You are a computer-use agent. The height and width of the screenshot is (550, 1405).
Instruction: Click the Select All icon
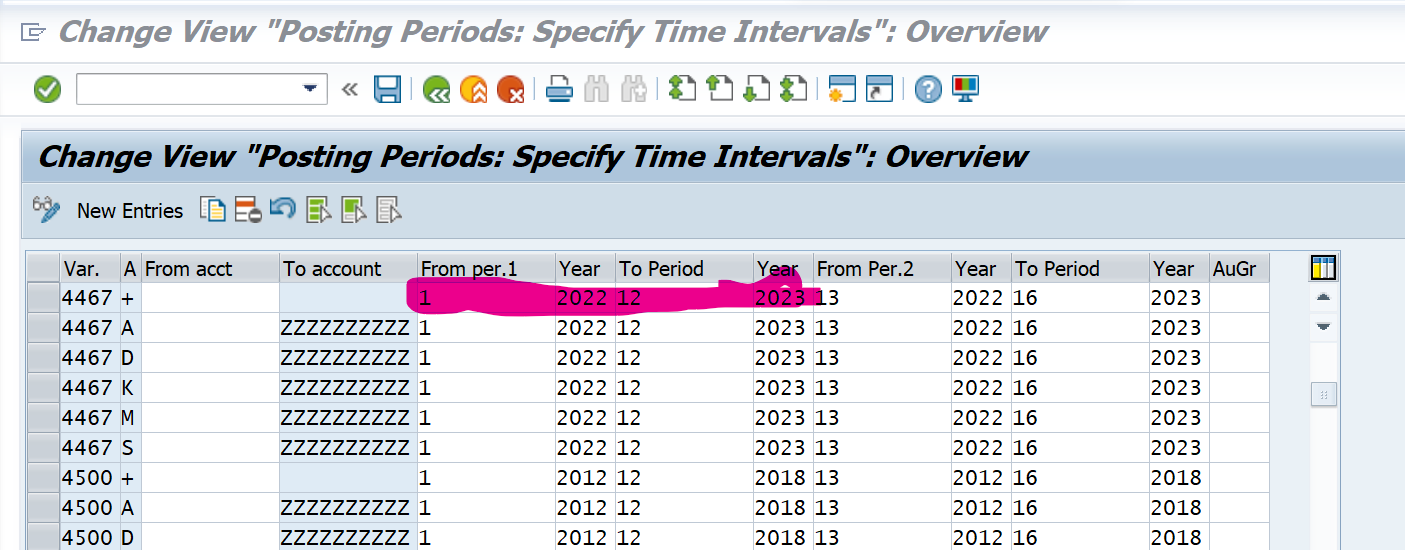pyautogui.click(x=319, y=209)
